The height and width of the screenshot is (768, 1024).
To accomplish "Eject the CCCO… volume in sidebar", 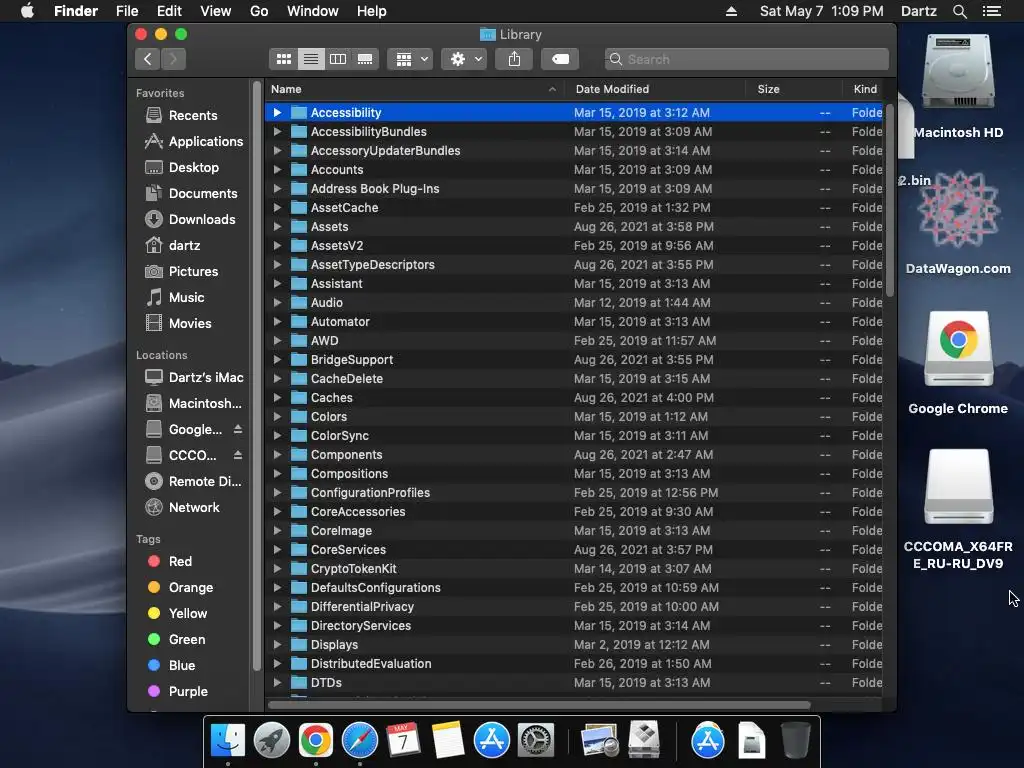I will click(238, 455).
